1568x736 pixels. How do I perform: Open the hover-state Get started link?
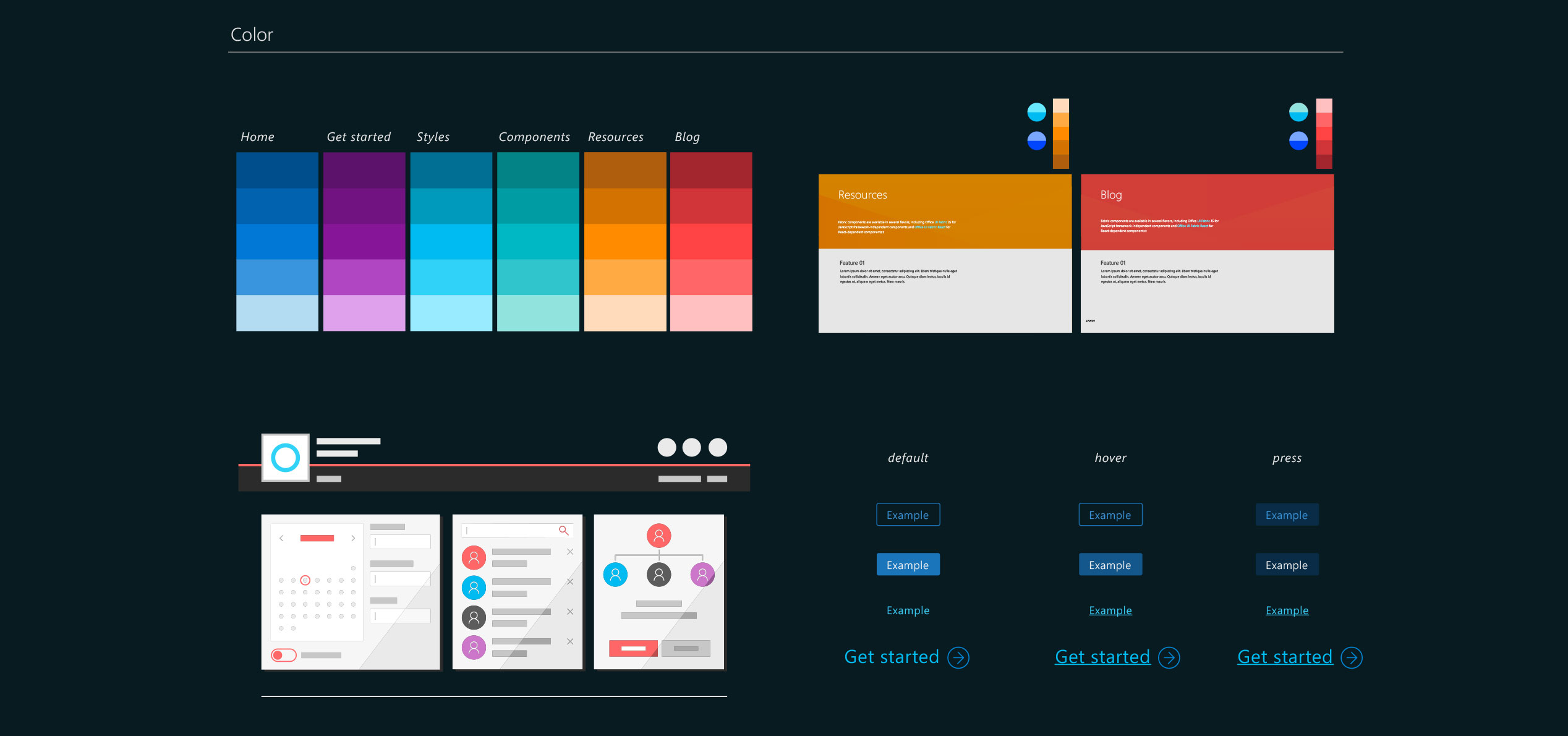tap(1102, 657)
